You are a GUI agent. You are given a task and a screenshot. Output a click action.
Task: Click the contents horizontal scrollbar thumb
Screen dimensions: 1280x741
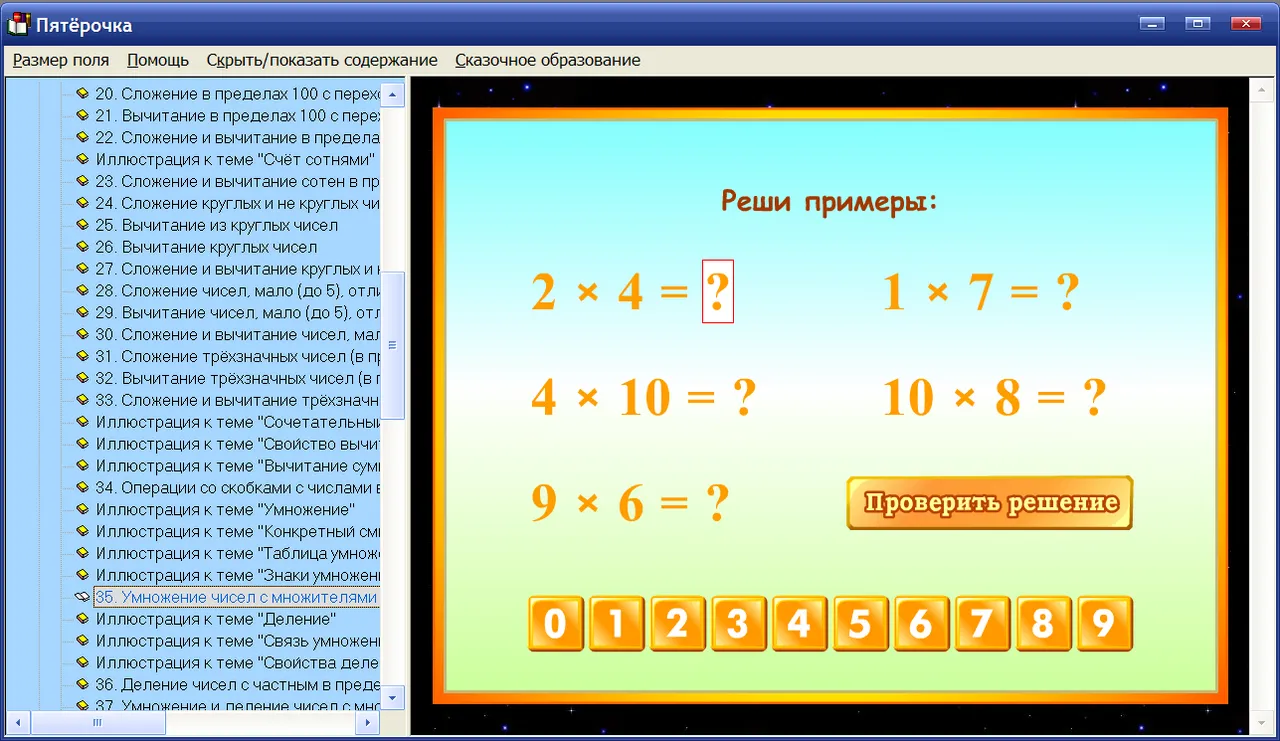[x=97, y=721]
